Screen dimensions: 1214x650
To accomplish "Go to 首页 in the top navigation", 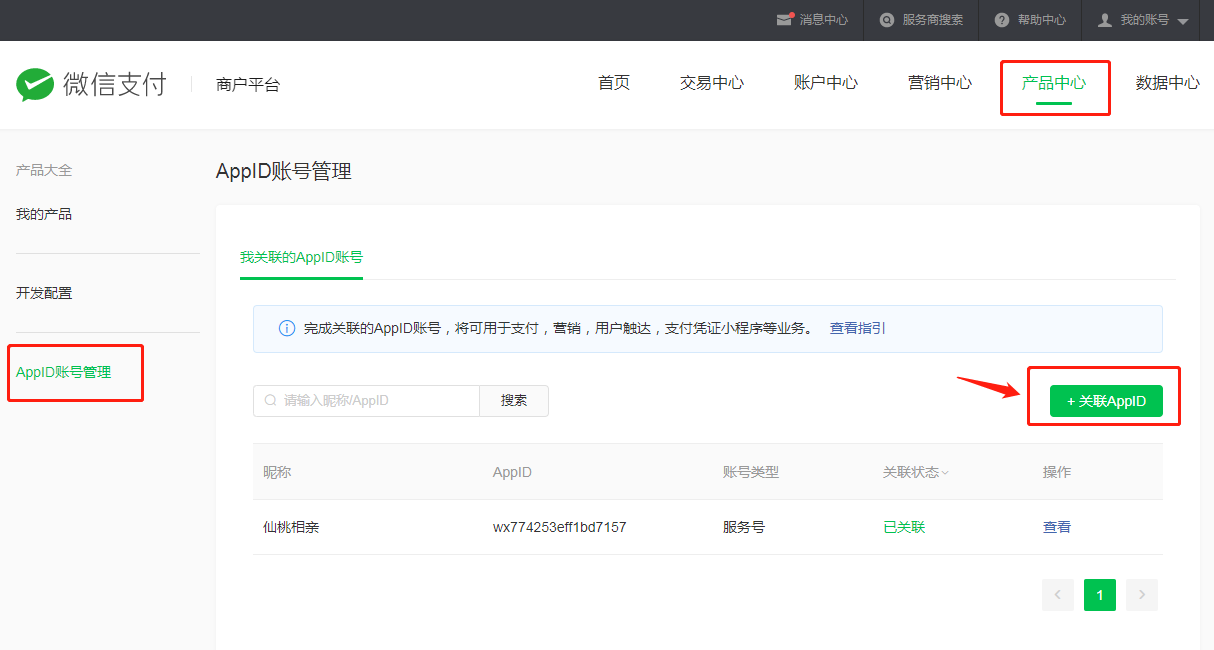I will click(614, 83).
